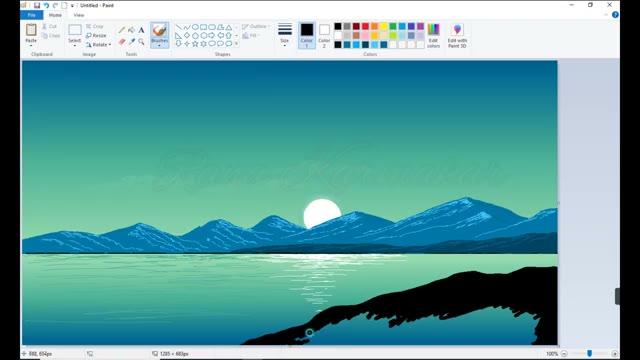Select the Magnifier tool
Image resolution: width=640 pixels, height=360 pixels.
tap(141, 41)
